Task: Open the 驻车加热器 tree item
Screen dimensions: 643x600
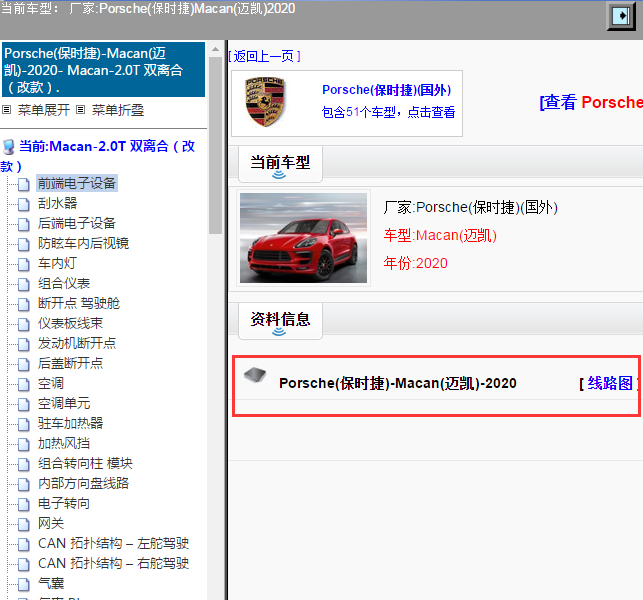Action: point(70,423)
